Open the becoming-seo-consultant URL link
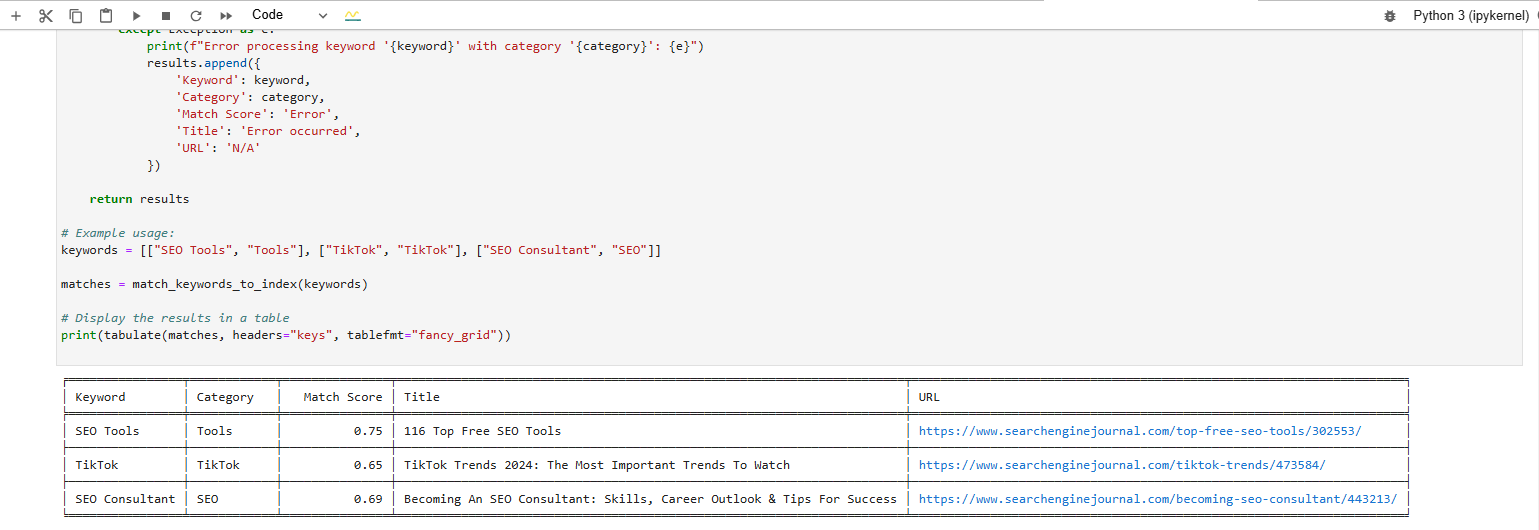This screenshot has width=1539, height=530. [x=1158, y=499]
